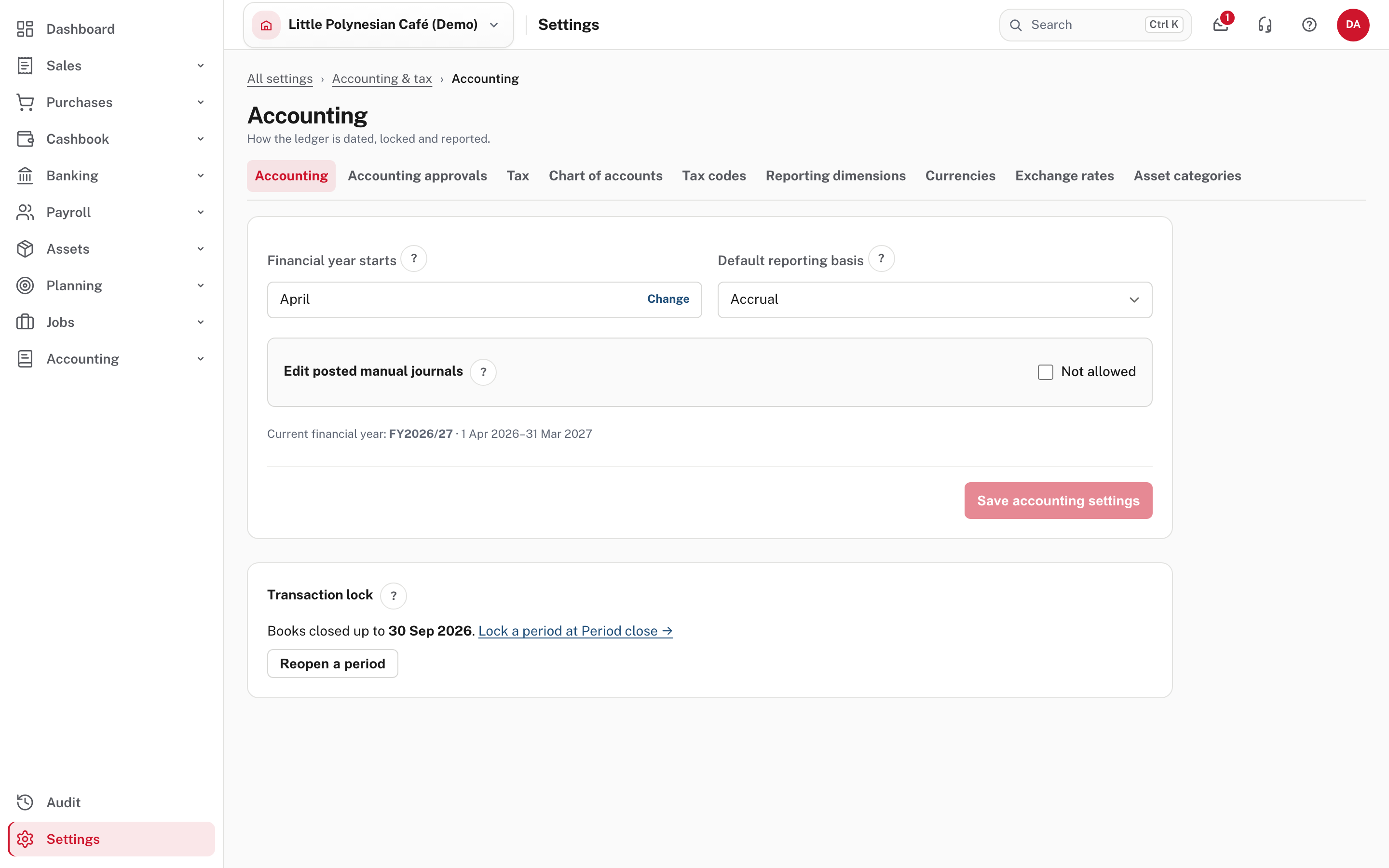Show help for Financial year starts
The image size is (1389, 868).
click(414, 259)
